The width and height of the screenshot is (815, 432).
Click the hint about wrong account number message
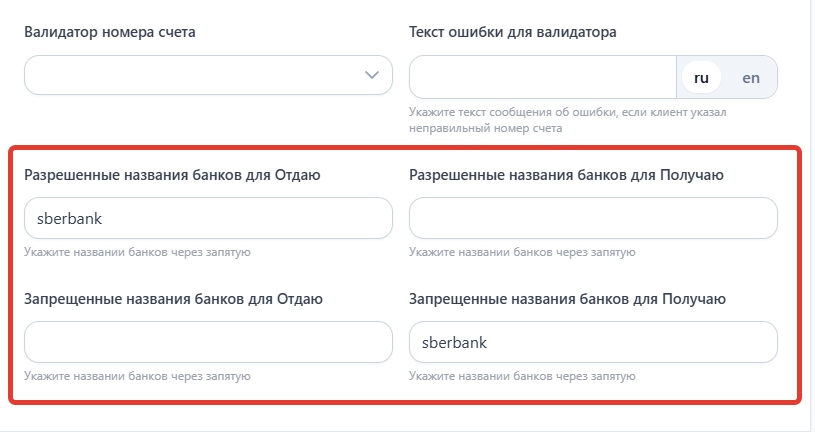567,120
